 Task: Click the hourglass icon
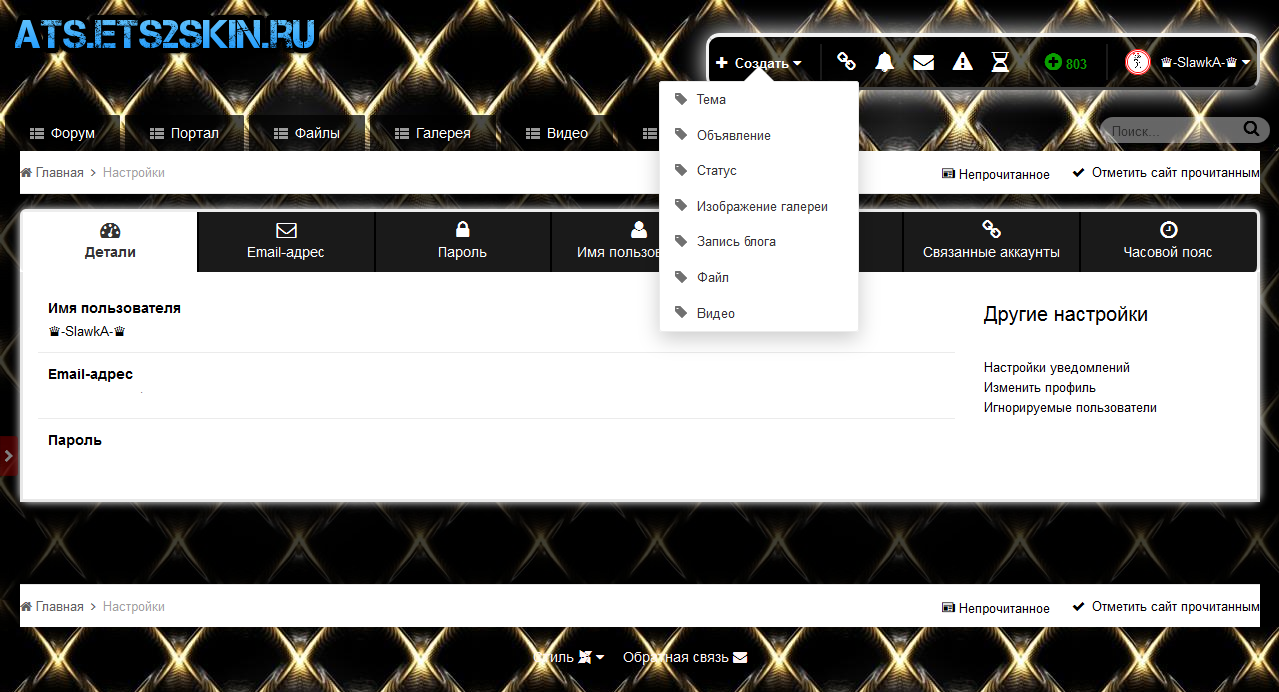click(x=1000, y=62)
